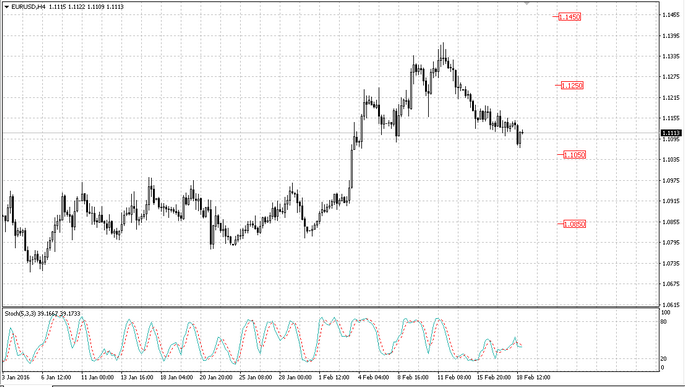Image resolution: width=685 pixels, height=387 pixels.
Task: Click the 100 level on Stochastic scale
Action: click(666, 313)
